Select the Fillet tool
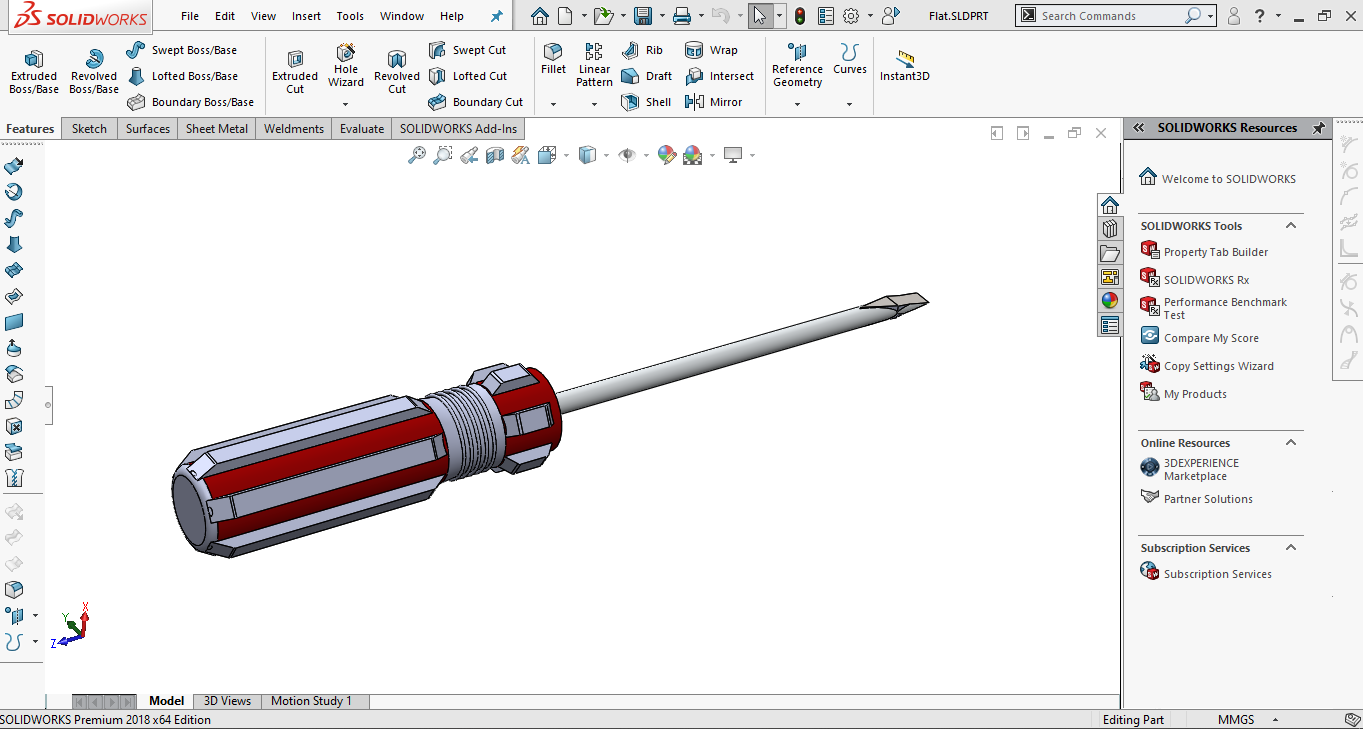 tap(553, 60)
